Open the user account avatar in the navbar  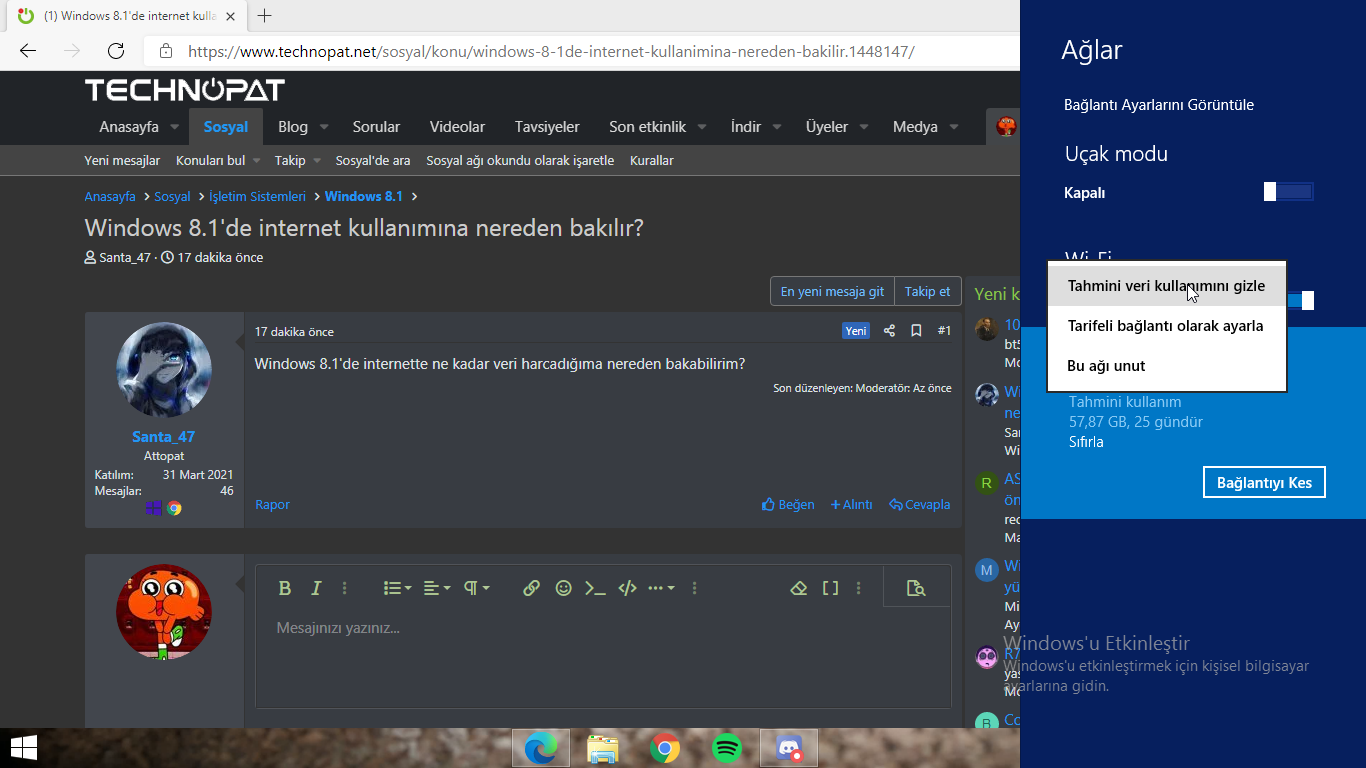point(1006,127)
